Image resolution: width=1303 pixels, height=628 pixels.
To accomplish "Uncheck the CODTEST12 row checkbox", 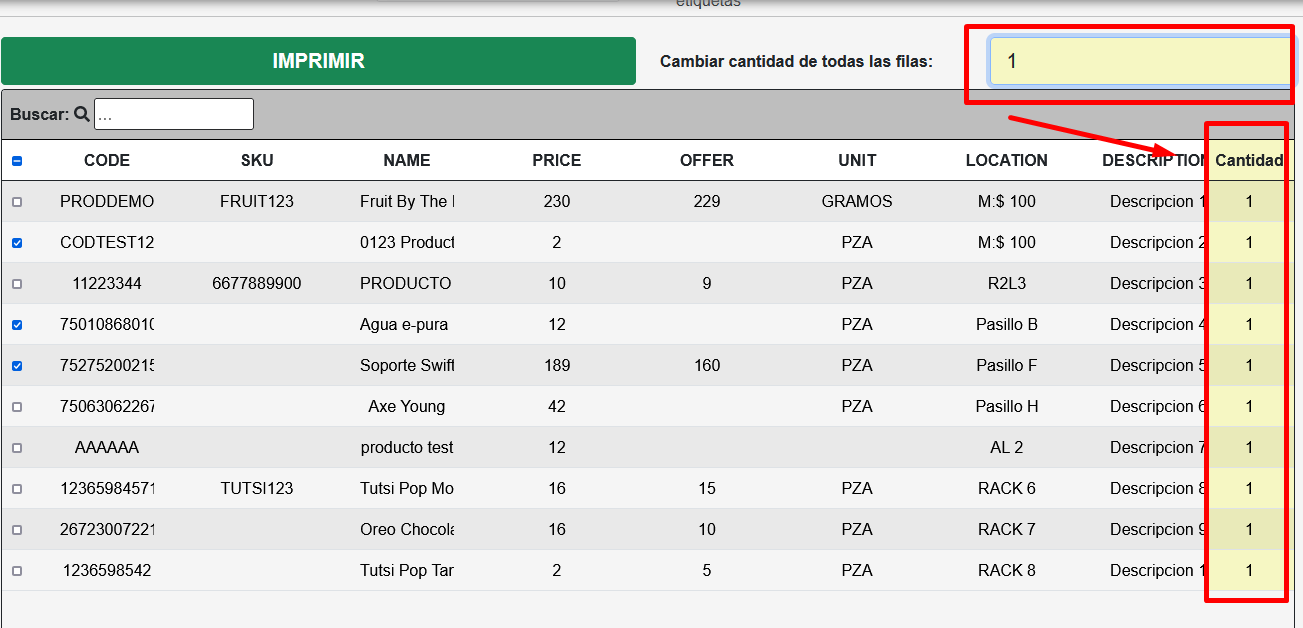I will tap(17, 243).
